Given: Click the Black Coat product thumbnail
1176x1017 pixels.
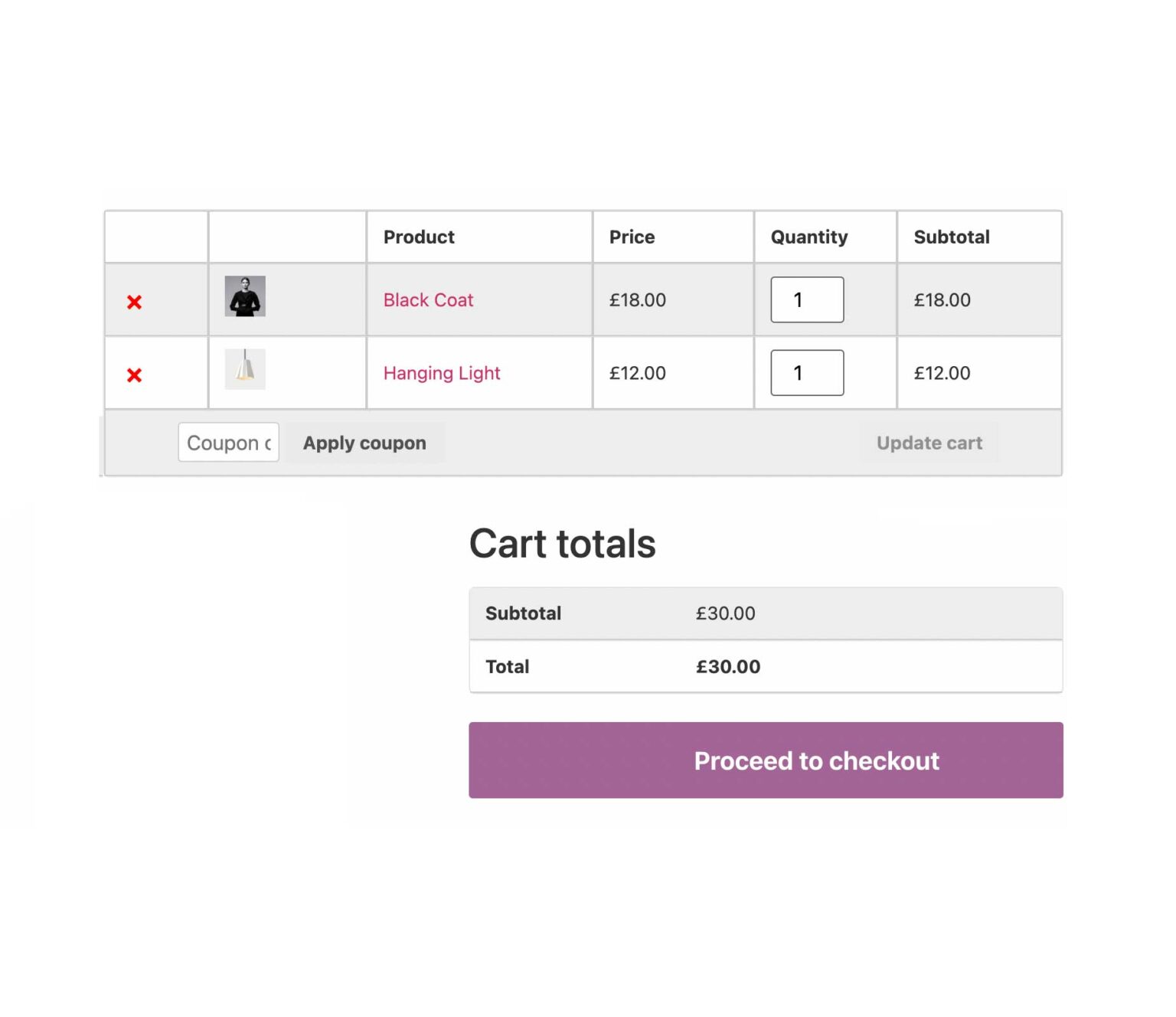Looking at the screenshot, I should pos(243,297).
